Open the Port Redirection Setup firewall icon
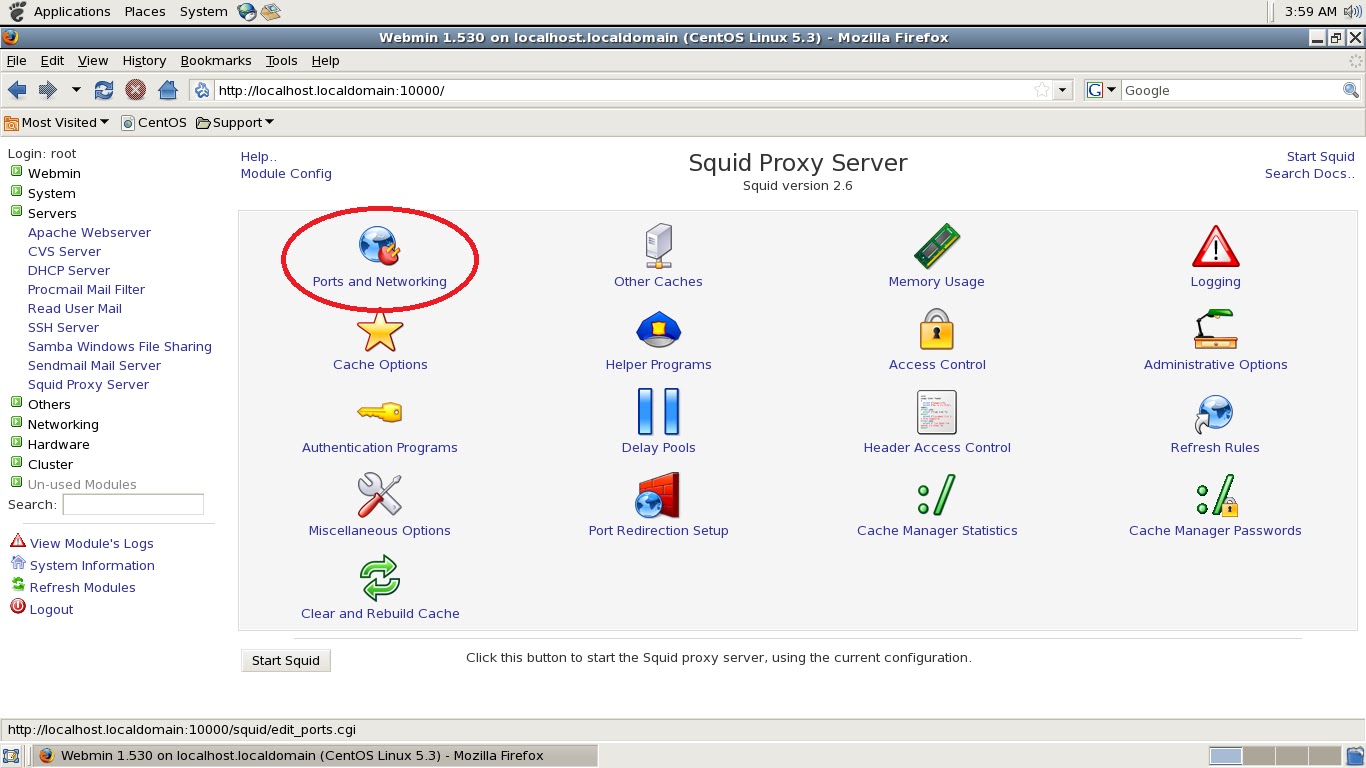The height and width of the screenshot is (768, 1366). tap(658, 495)
